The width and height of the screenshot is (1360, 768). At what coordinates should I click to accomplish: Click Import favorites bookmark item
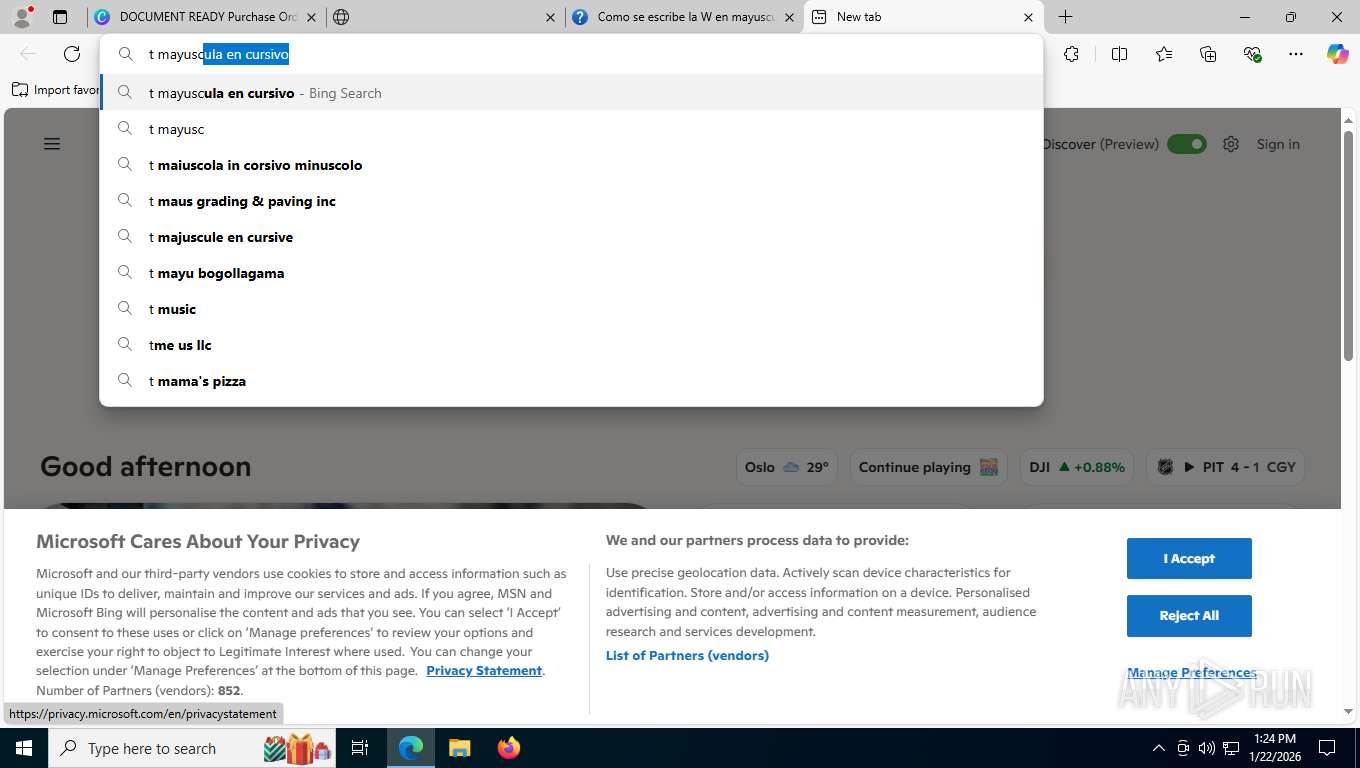click(56, 90)
